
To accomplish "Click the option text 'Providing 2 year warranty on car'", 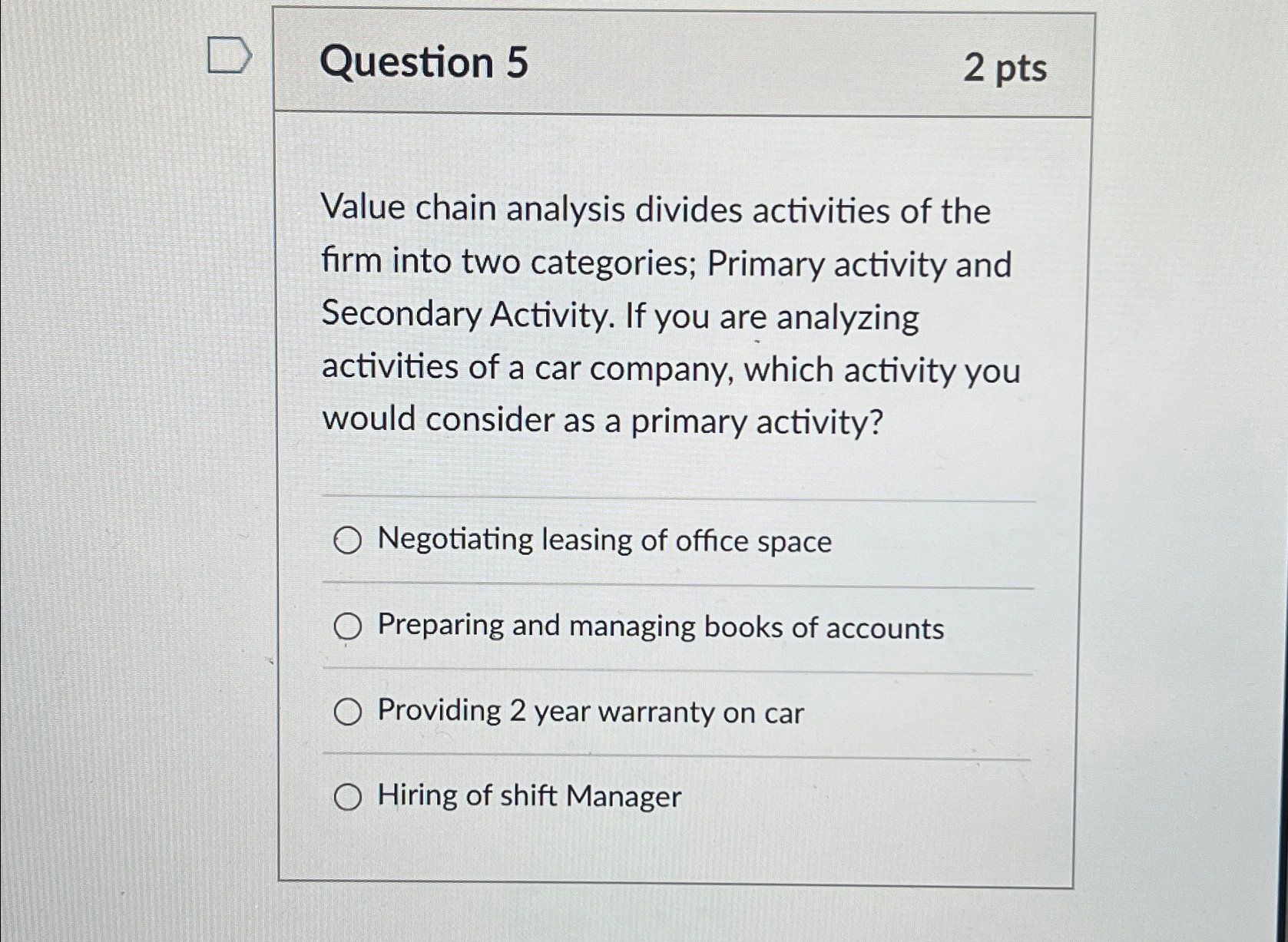I will coord(589,712).
